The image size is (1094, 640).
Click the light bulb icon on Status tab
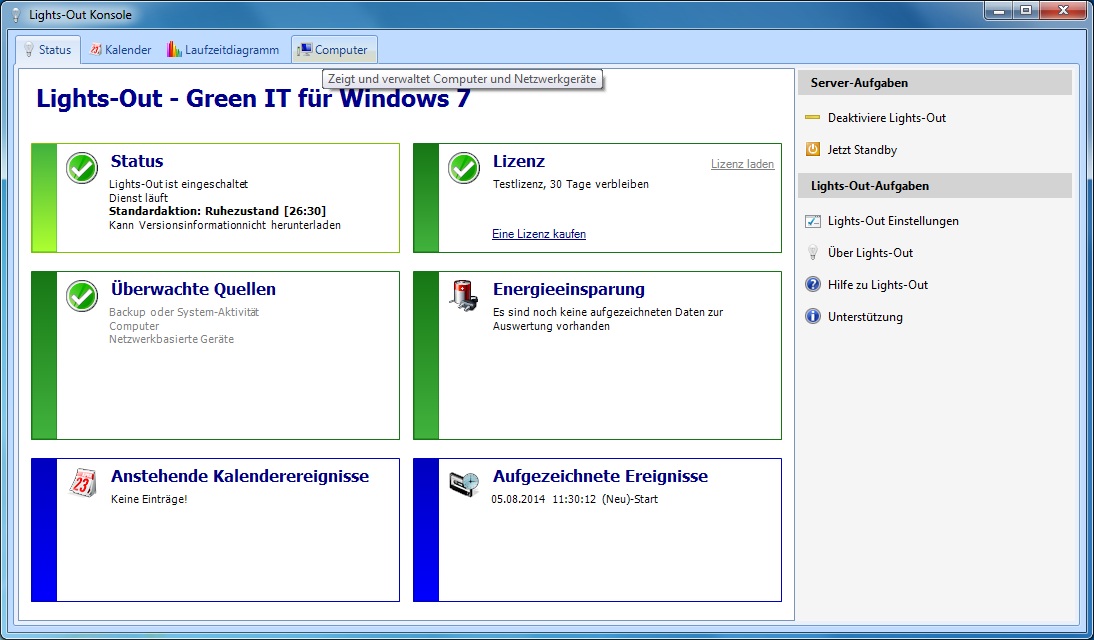(29, 50)
